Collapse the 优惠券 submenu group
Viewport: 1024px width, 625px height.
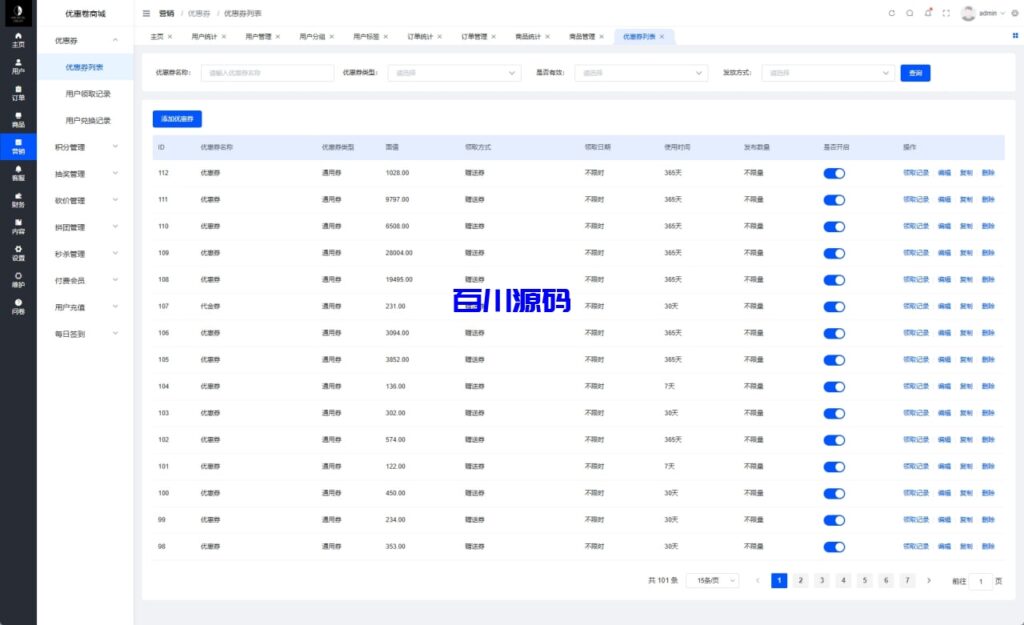(x=85, y=40)
